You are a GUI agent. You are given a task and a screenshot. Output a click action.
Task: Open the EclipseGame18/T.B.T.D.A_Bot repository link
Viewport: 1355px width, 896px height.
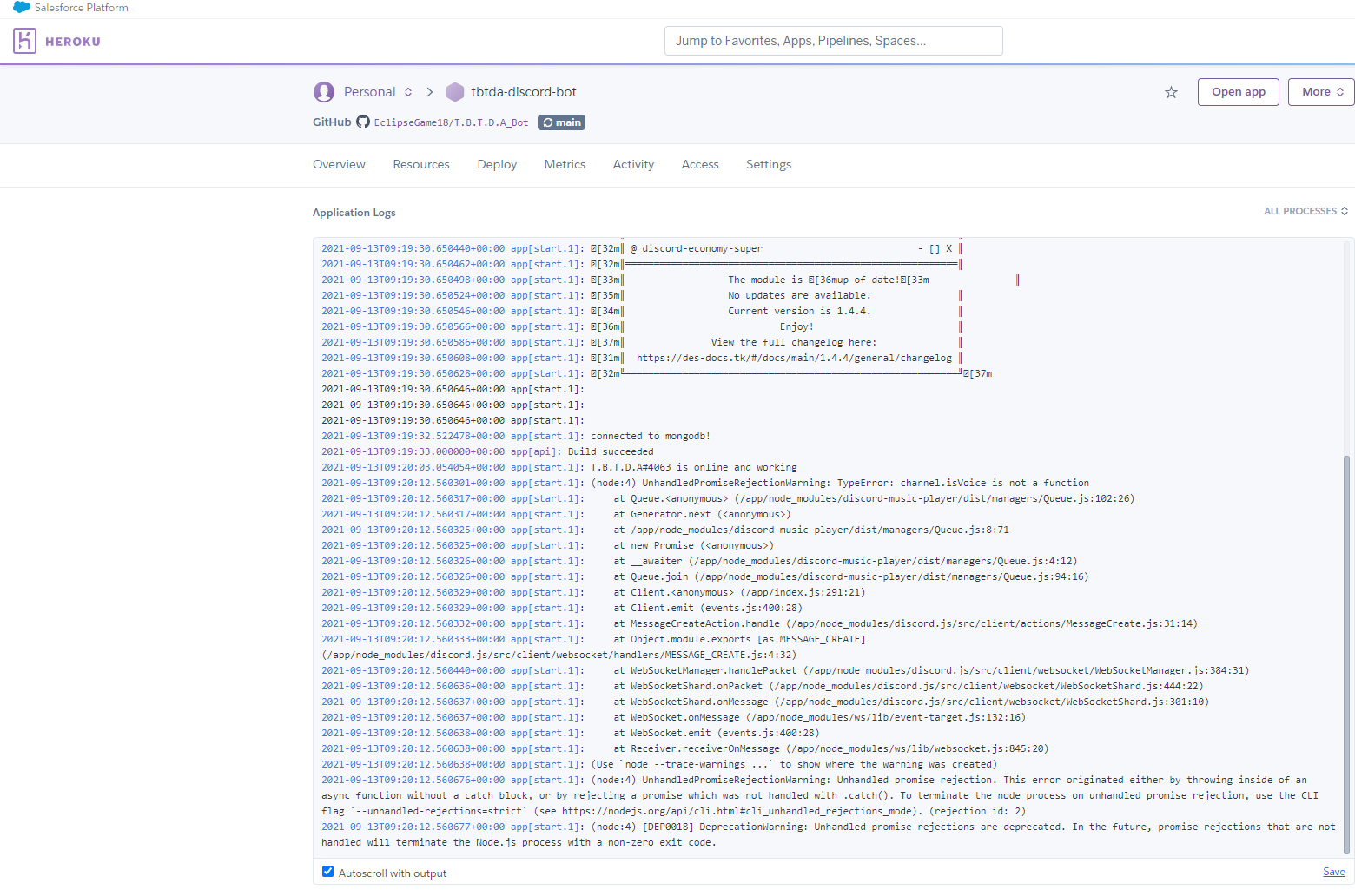(451, 122)
